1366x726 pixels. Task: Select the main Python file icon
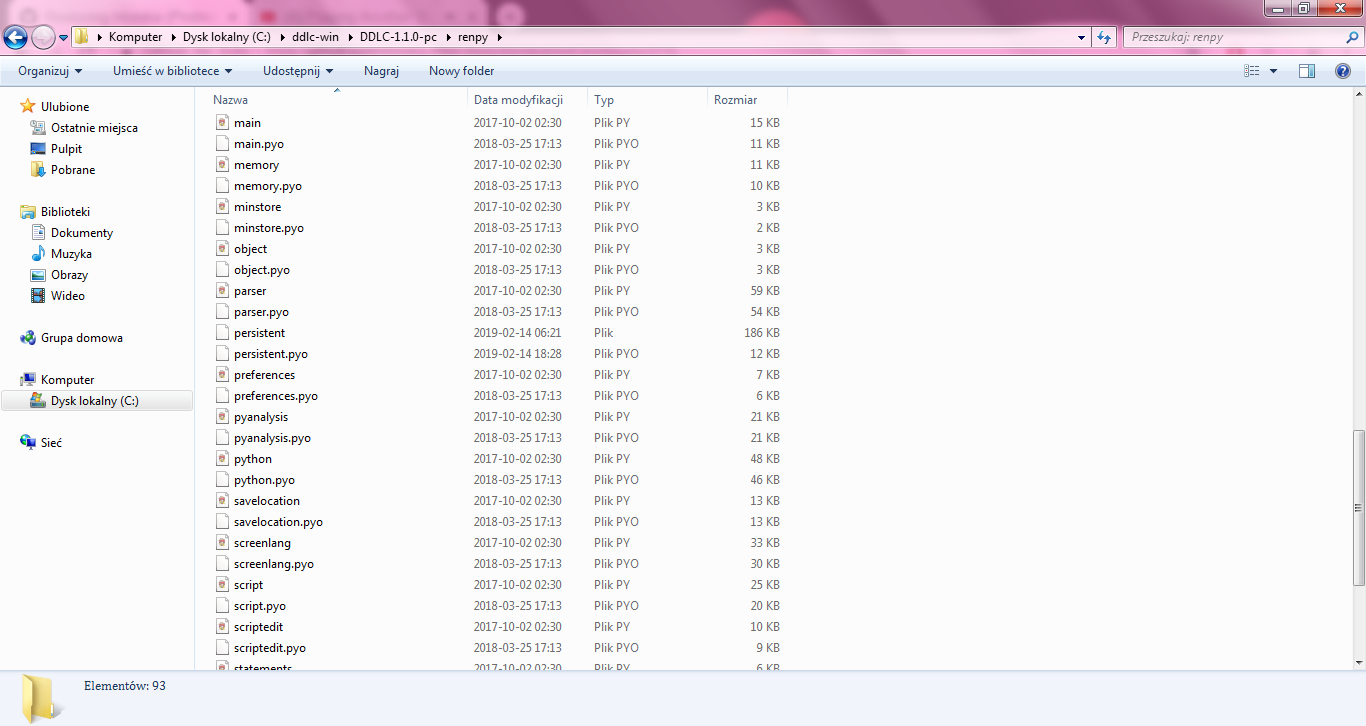(222, 122)
